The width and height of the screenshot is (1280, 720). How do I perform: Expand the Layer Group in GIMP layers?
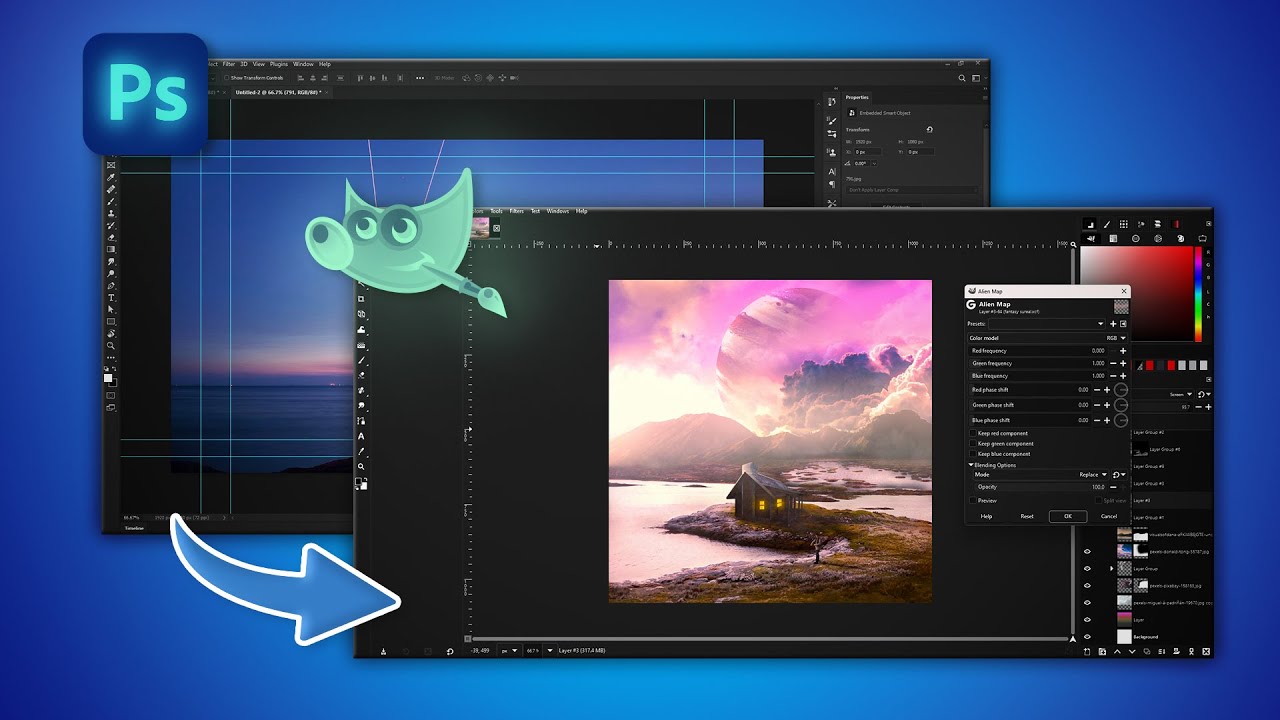[1111, 569]
